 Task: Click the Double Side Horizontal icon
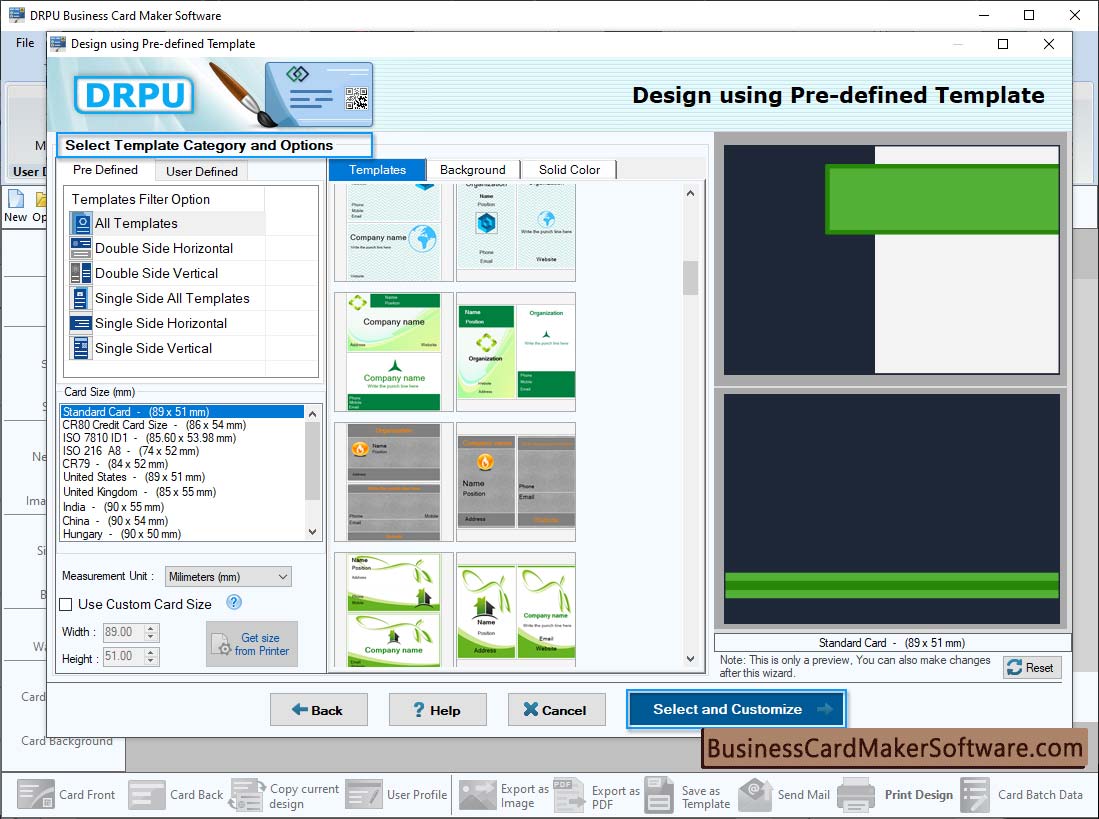click(81, 248)
